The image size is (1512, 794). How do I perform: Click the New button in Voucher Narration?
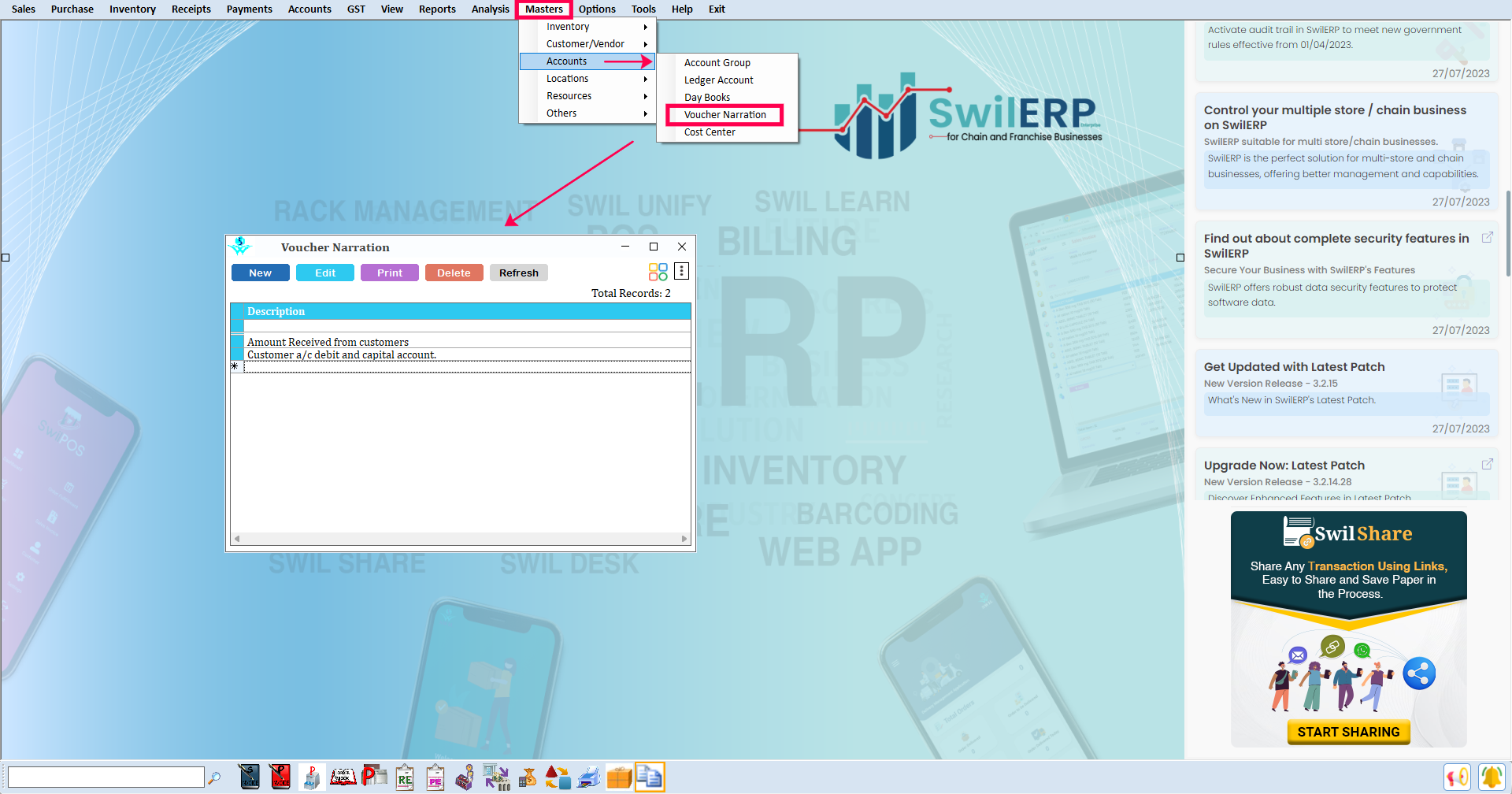pyautogui.click(x=261, y=273)
